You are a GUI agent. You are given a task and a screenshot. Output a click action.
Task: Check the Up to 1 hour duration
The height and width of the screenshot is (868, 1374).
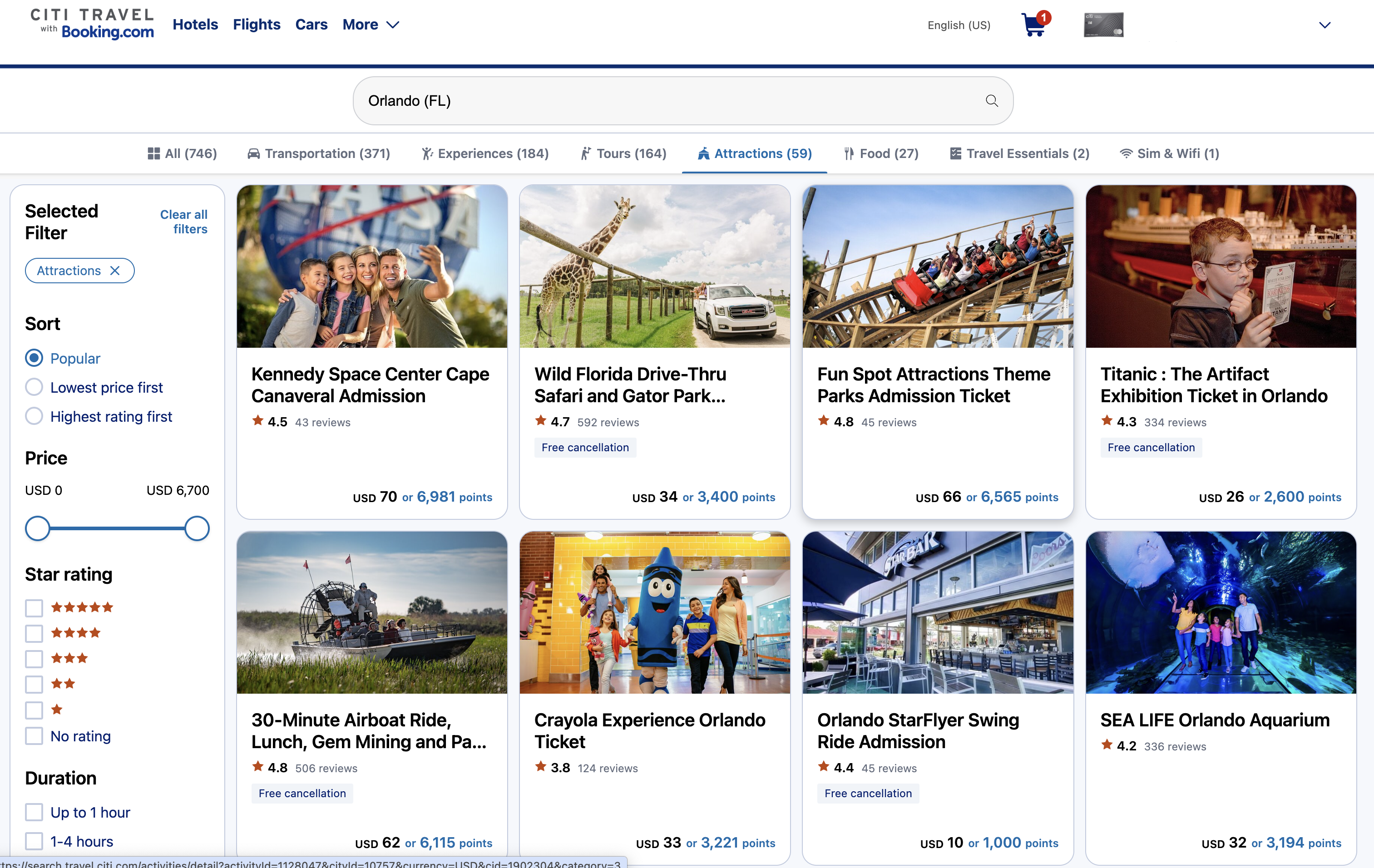click(x=34, y=812)
